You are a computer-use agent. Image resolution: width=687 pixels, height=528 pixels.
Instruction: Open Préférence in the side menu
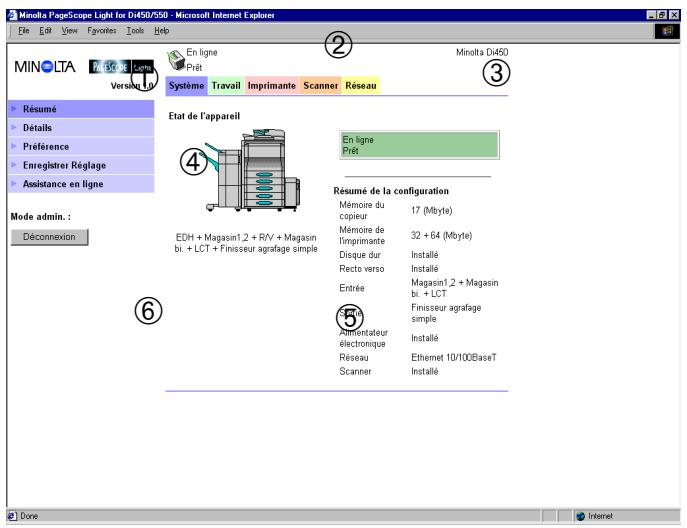click(x=81, y=147)
